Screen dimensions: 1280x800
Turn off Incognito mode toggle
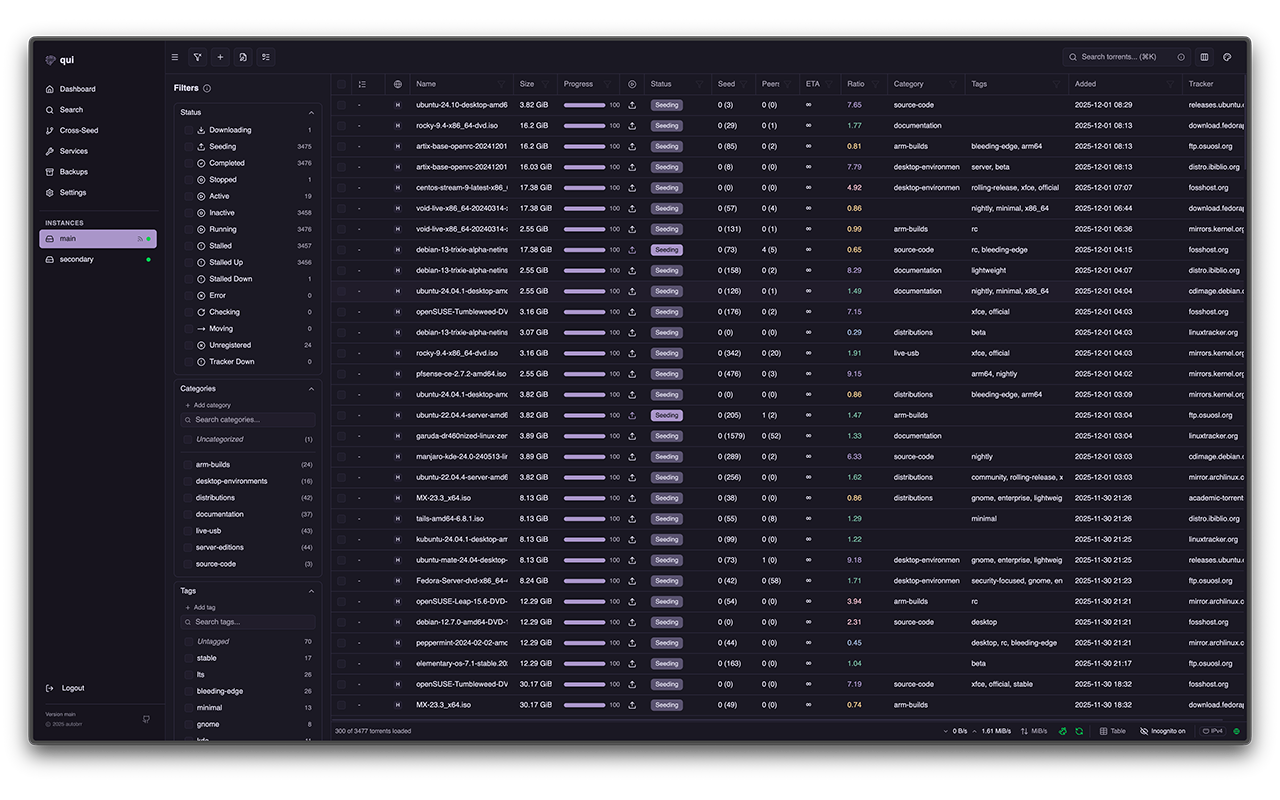coord(1162,731)
